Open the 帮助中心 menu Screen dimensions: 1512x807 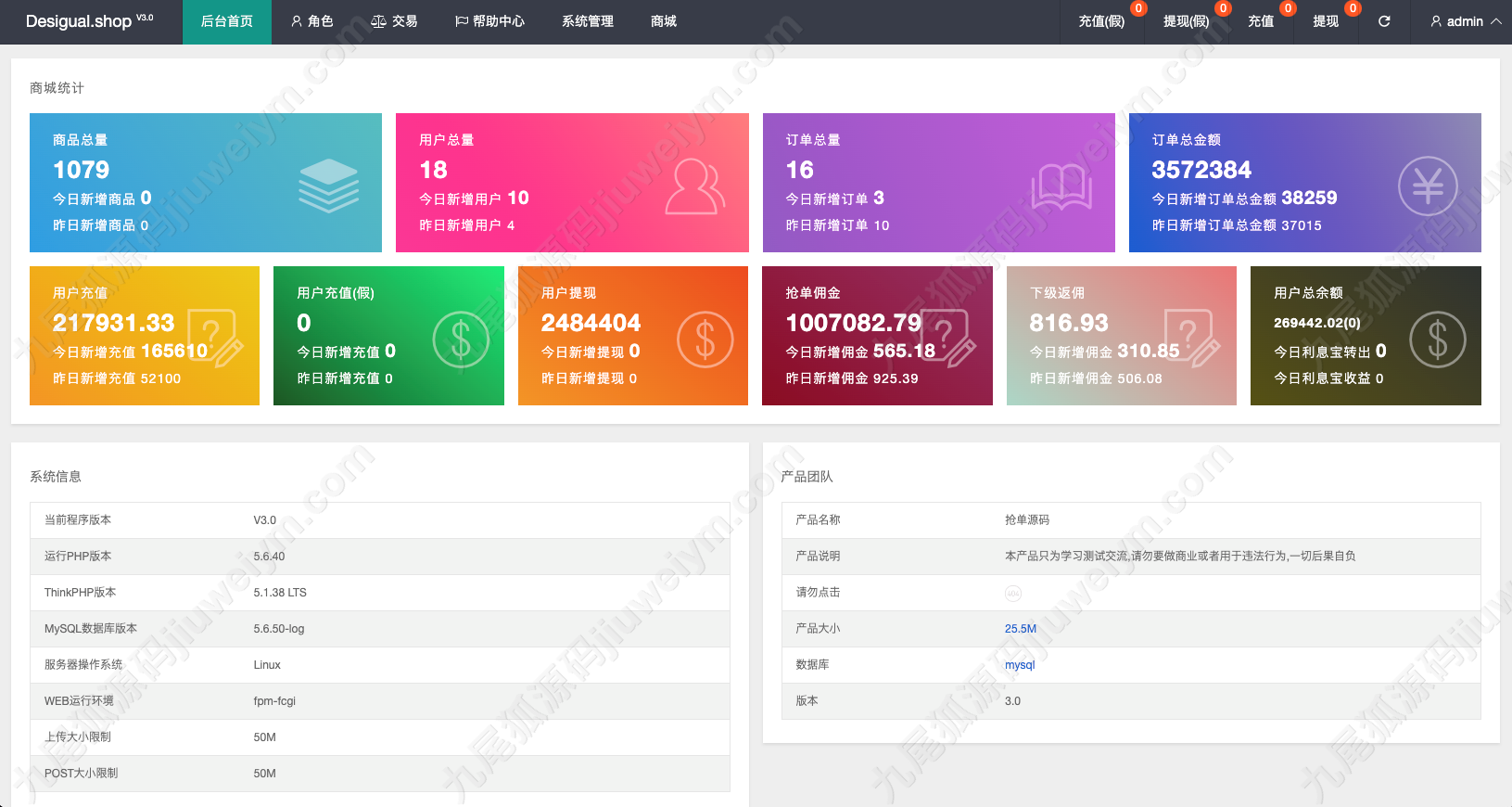coord(489,21)
